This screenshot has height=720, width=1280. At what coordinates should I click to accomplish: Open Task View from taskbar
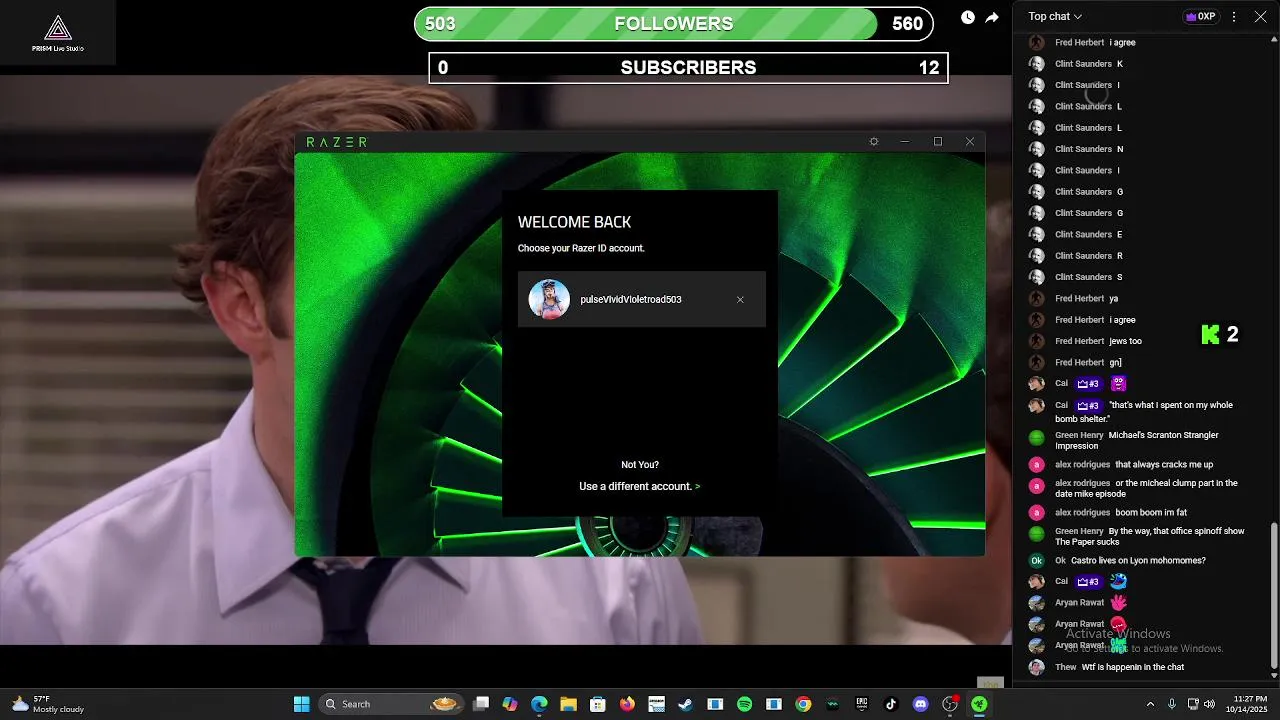pos(481,704)
